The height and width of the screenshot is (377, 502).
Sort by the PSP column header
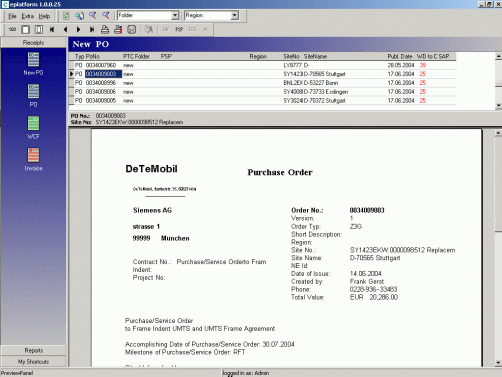point(166,56)
